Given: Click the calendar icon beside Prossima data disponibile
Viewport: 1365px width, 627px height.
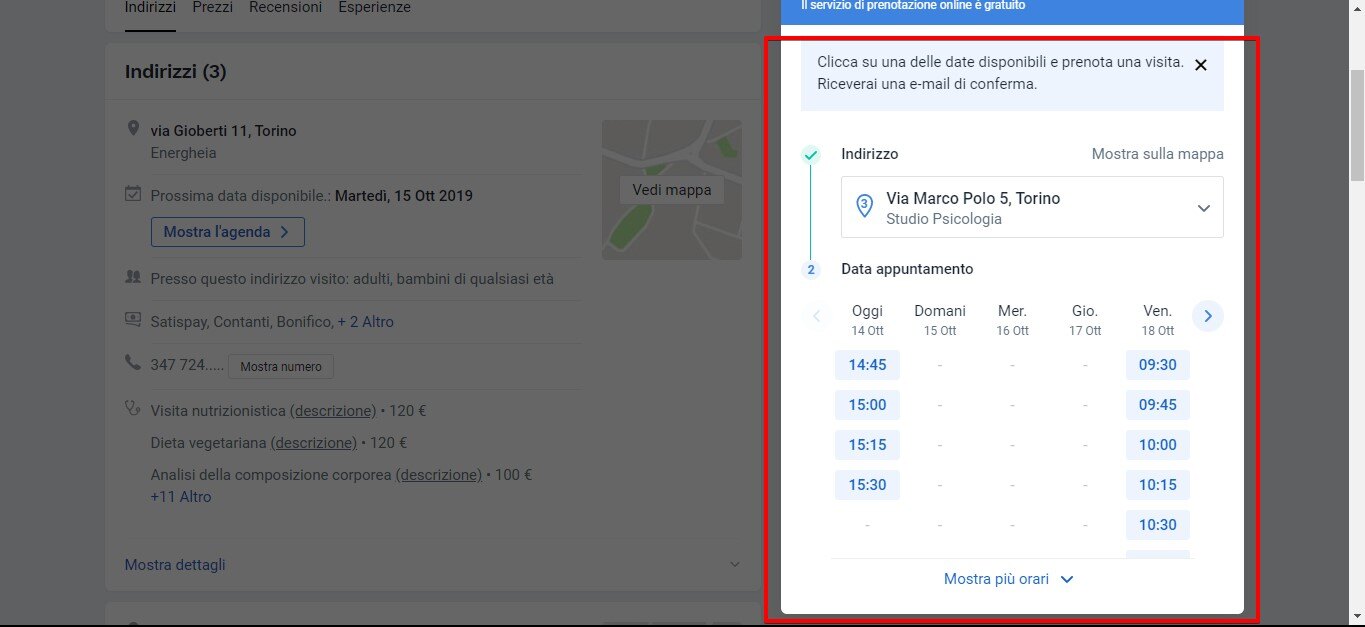Looking at the screenshot, I should (x=133, y=194).
